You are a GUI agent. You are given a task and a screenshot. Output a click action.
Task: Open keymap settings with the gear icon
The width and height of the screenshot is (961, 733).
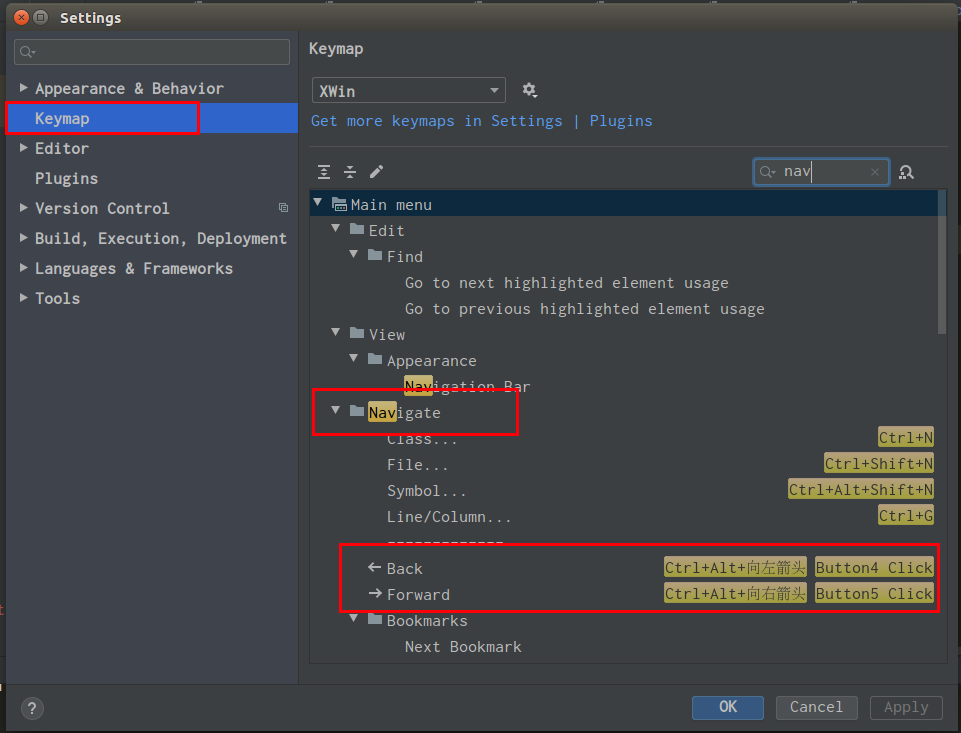[530, 90]
